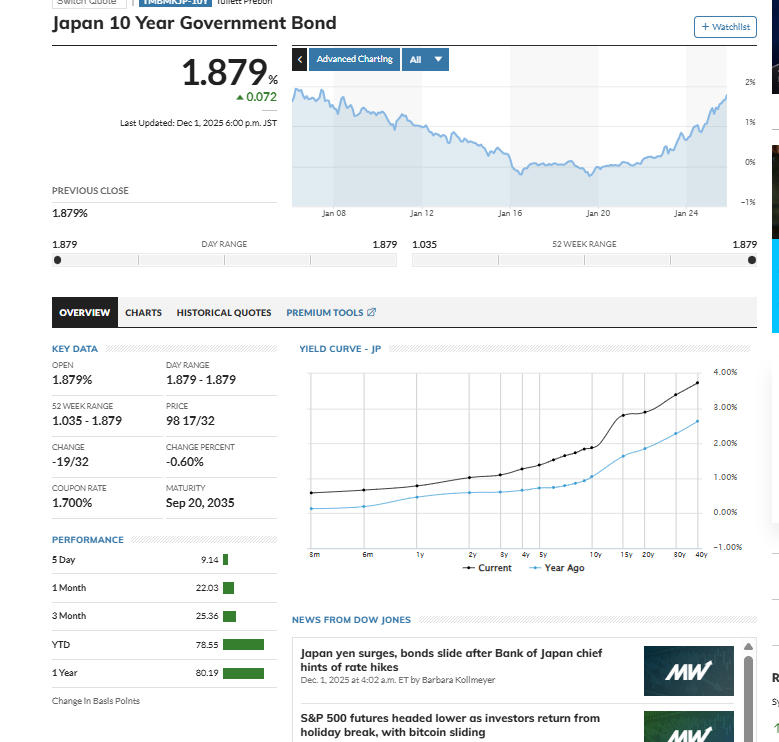This screenshot has width=779, height=742.
Task: Open the Historical Quotes tab
Action: [x=224, y=312]
